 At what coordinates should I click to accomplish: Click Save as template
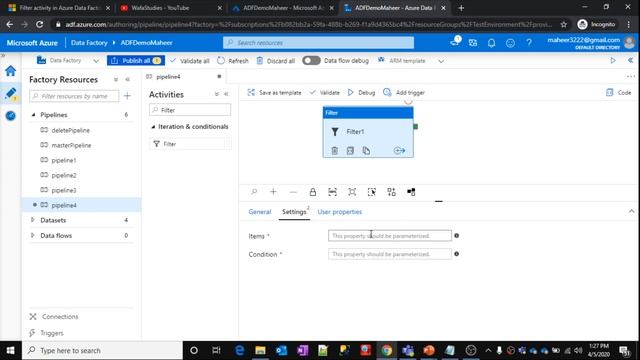(274, 93)
